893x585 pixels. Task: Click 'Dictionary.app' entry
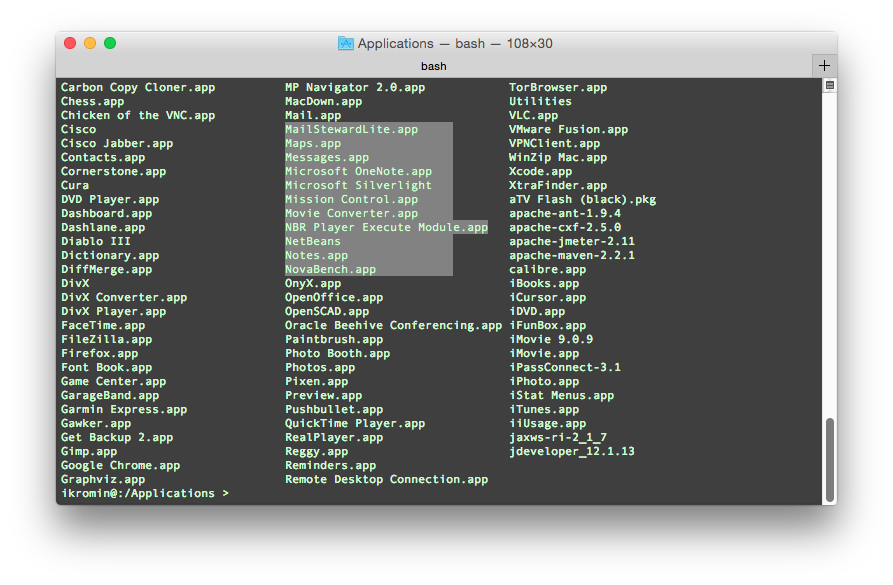[110, 256]
